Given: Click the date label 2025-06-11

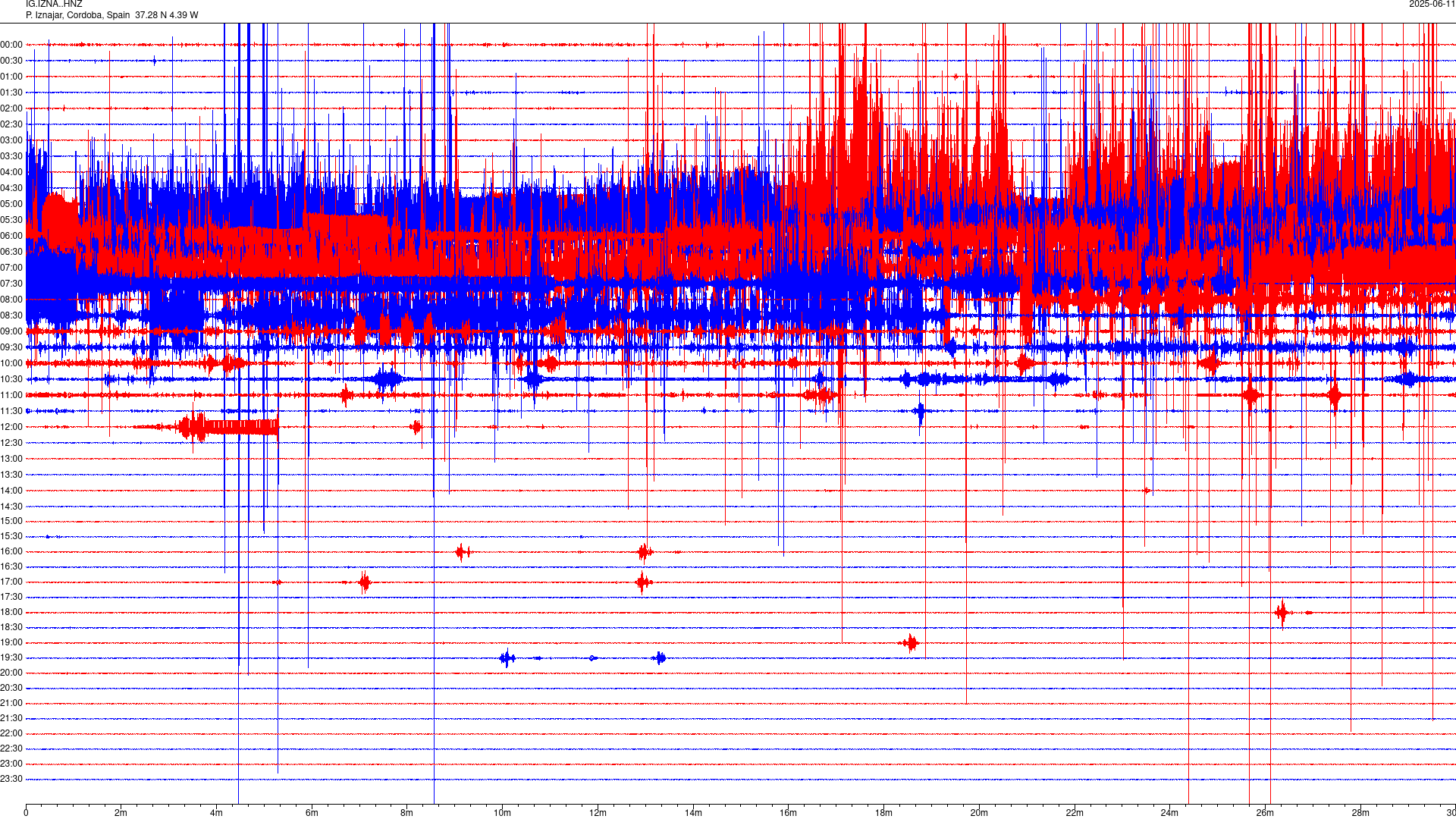Looking at the screenshot, I should [x=1432, y=5].
